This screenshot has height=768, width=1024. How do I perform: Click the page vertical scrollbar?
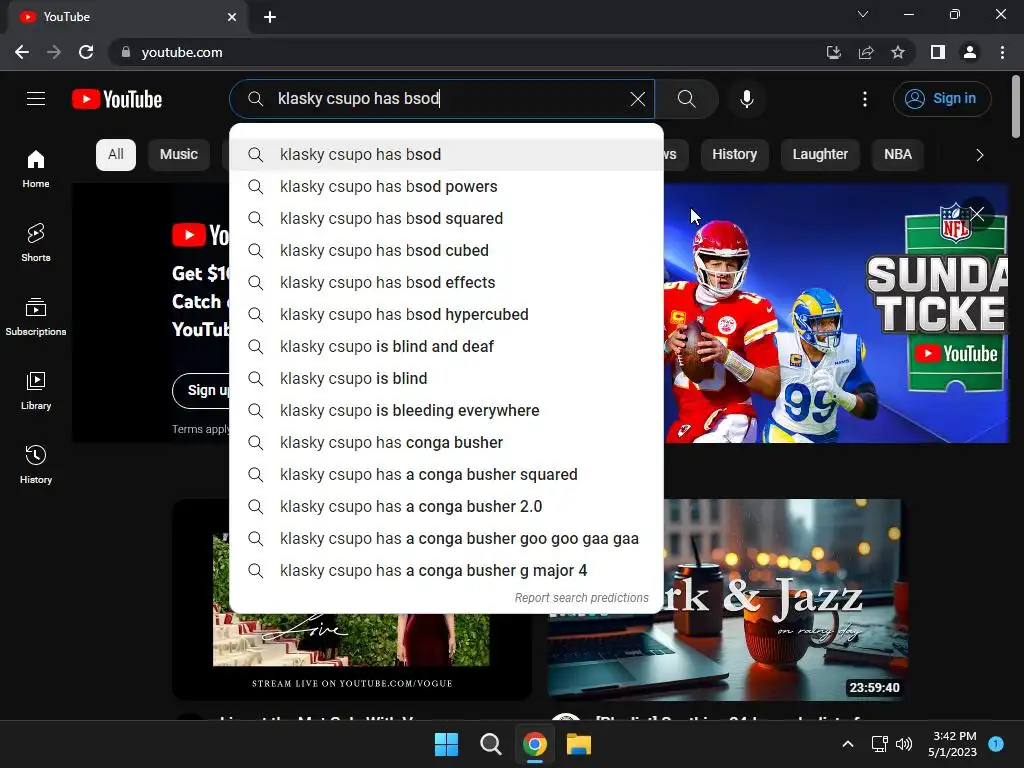(1016, 106)
